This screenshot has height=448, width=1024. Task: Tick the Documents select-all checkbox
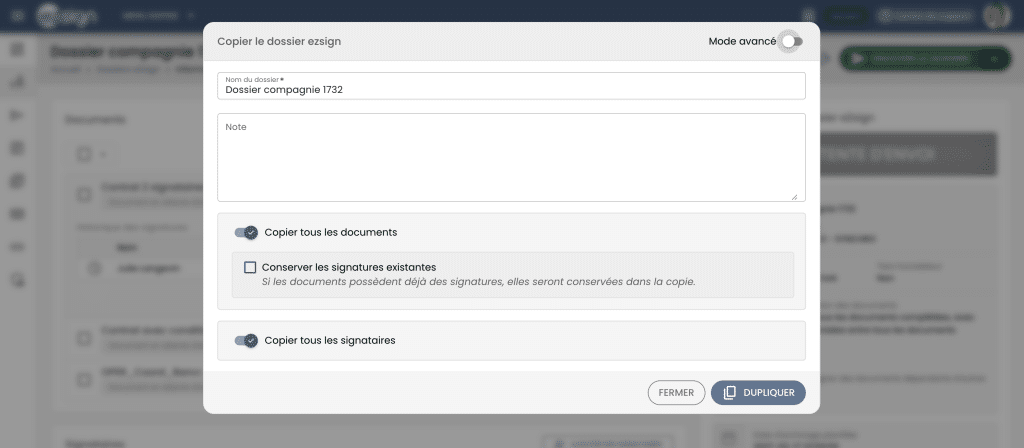click(x=84, y=155)
